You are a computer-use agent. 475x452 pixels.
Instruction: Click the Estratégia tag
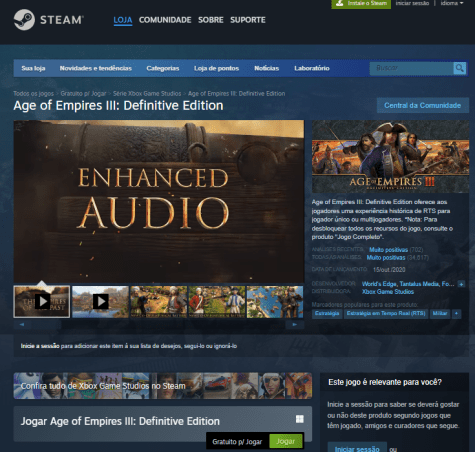click(x=327, y=314)
